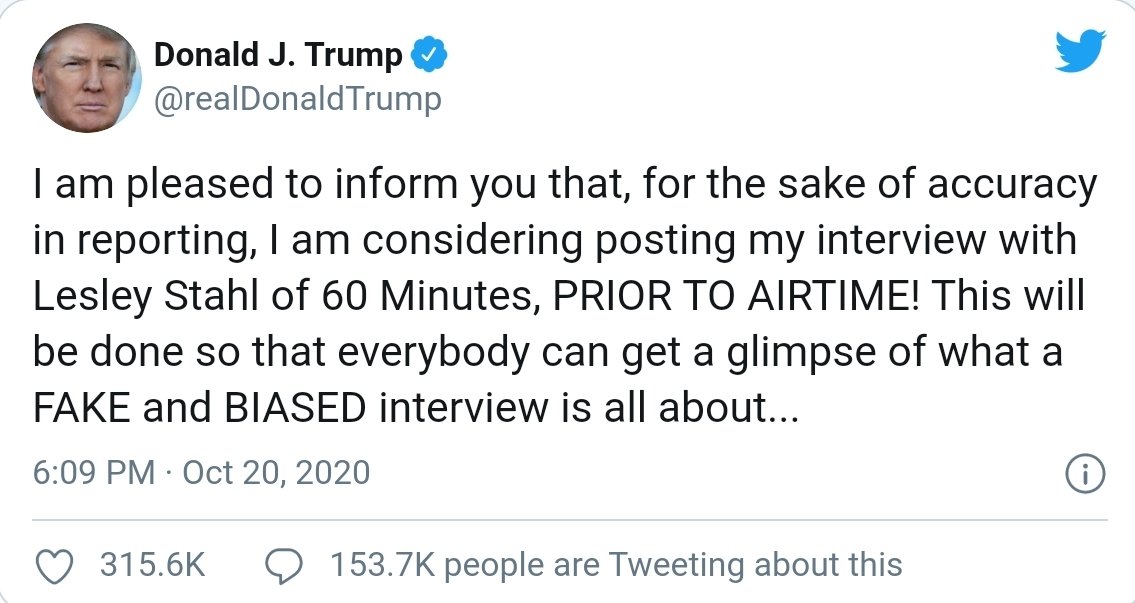The image size is (1135, 603).
Task: Open the circled info icon
Action: [1085, 474]
